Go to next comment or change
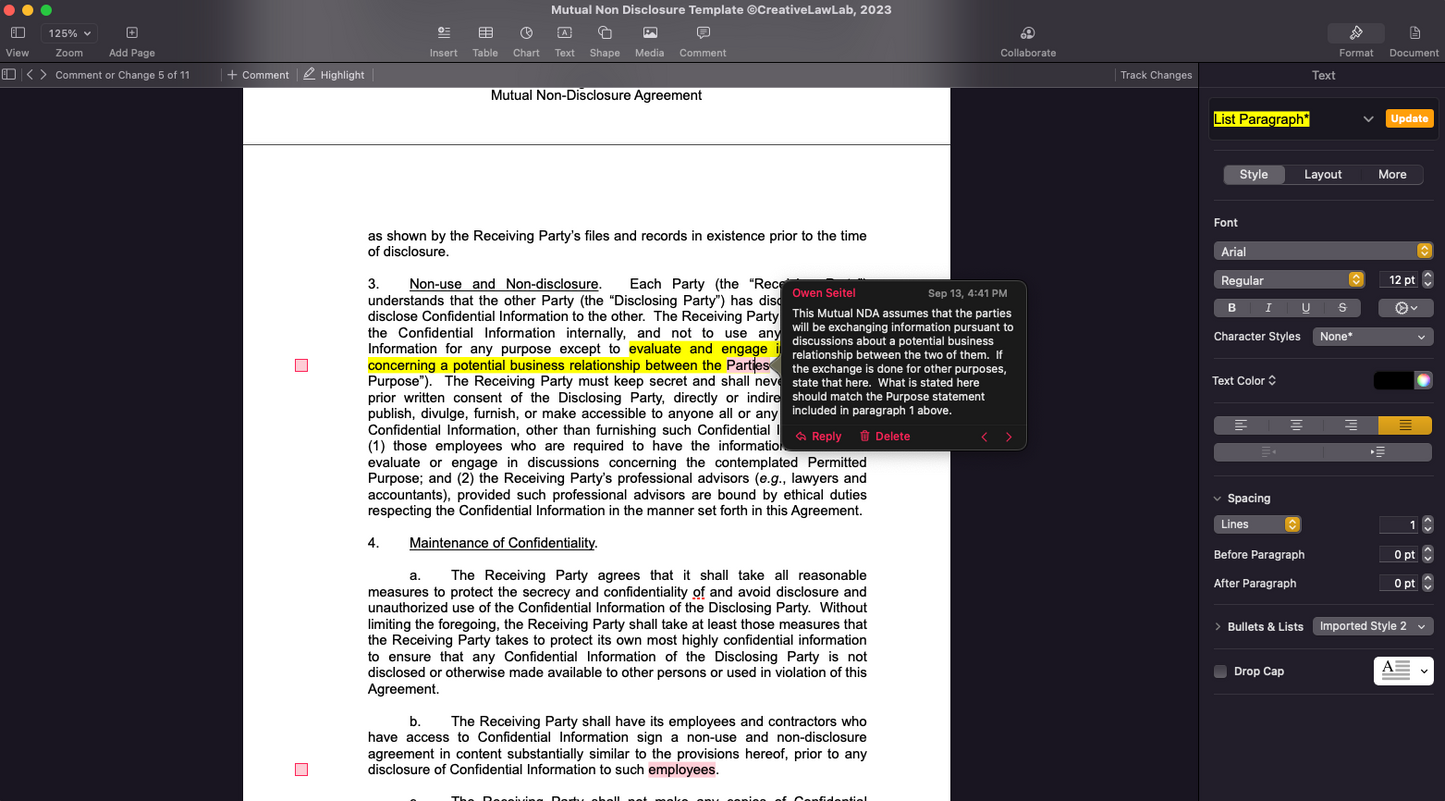Image resolution: width=1445 pixels, height=801 pixels. 43,75
